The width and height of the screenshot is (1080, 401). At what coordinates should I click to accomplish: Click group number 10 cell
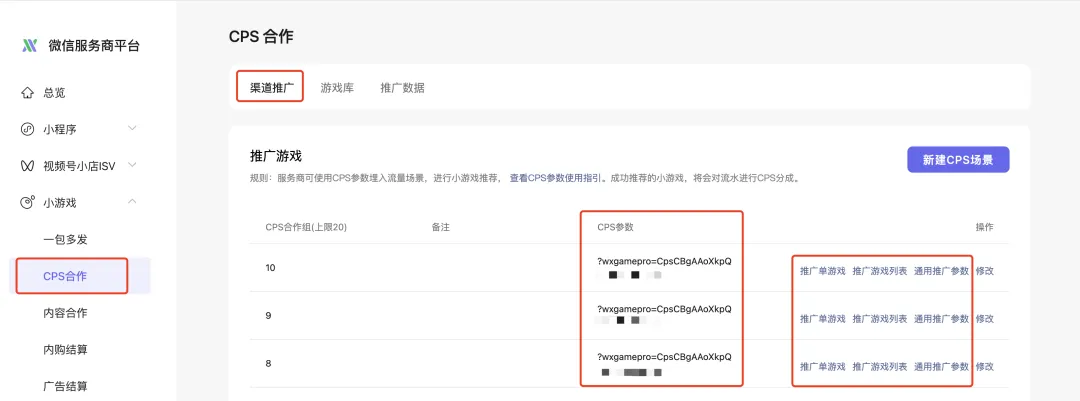coord(270,267)
